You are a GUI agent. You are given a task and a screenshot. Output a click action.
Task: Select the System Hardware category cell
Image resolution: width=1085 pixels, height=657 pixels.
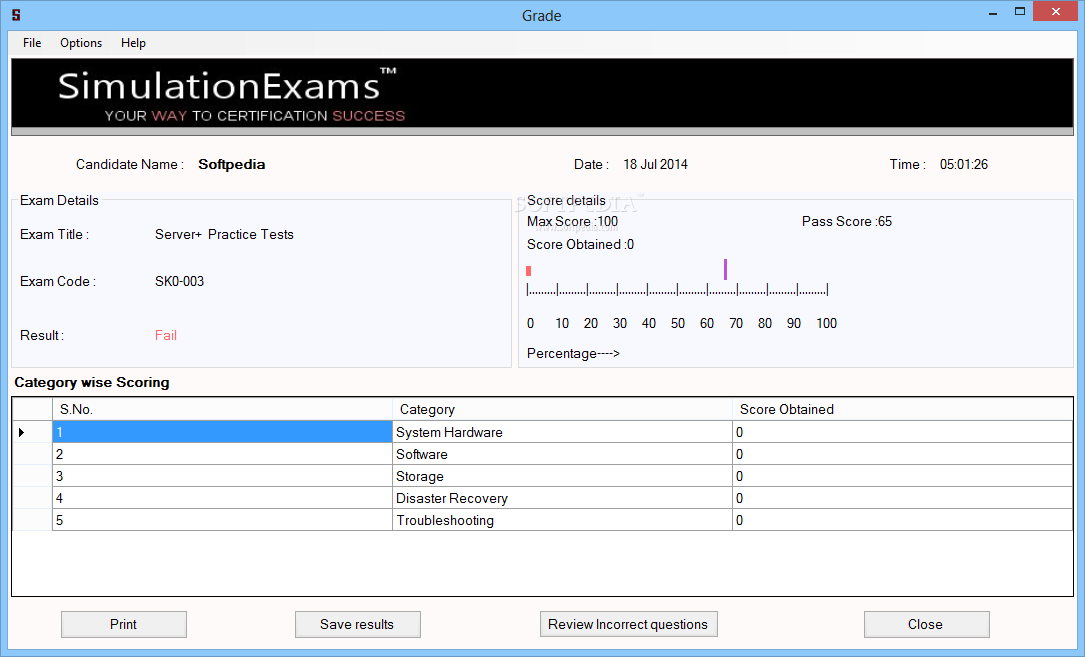563,432
